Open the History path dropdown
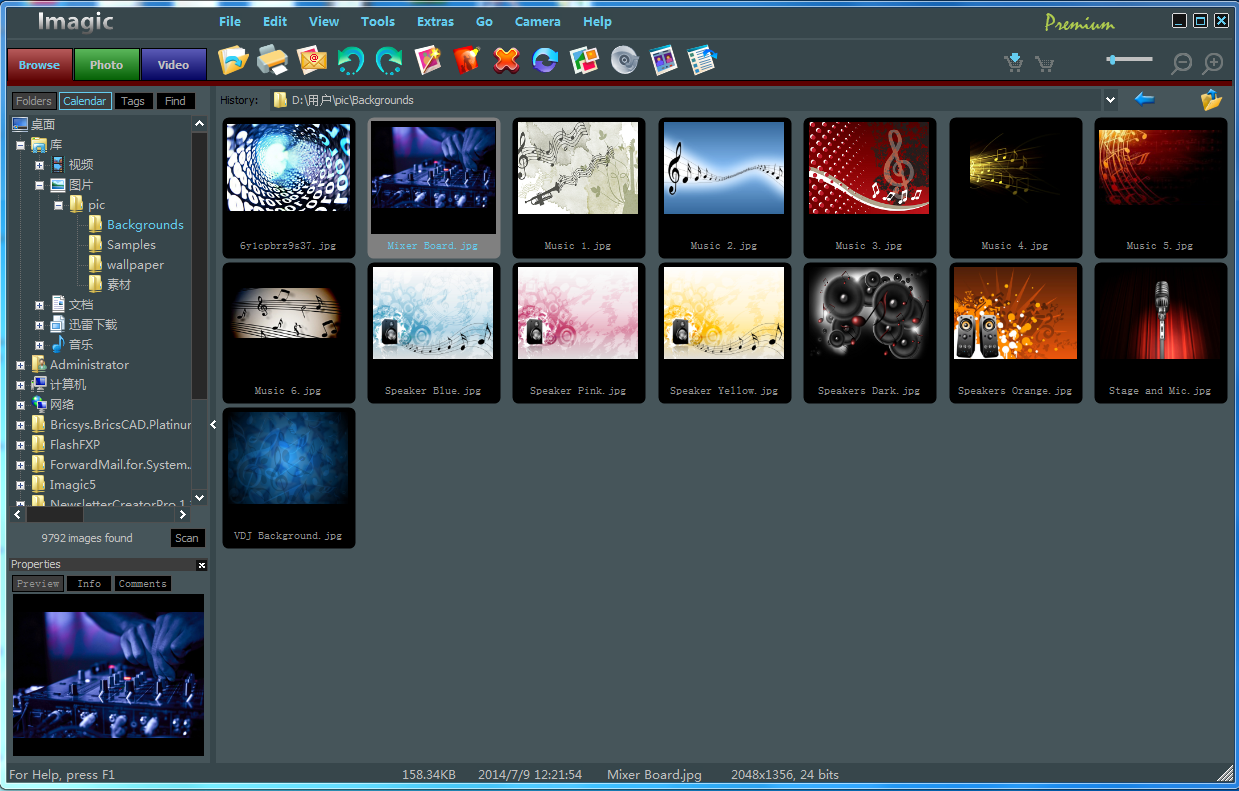 [x=1110, y=100]
